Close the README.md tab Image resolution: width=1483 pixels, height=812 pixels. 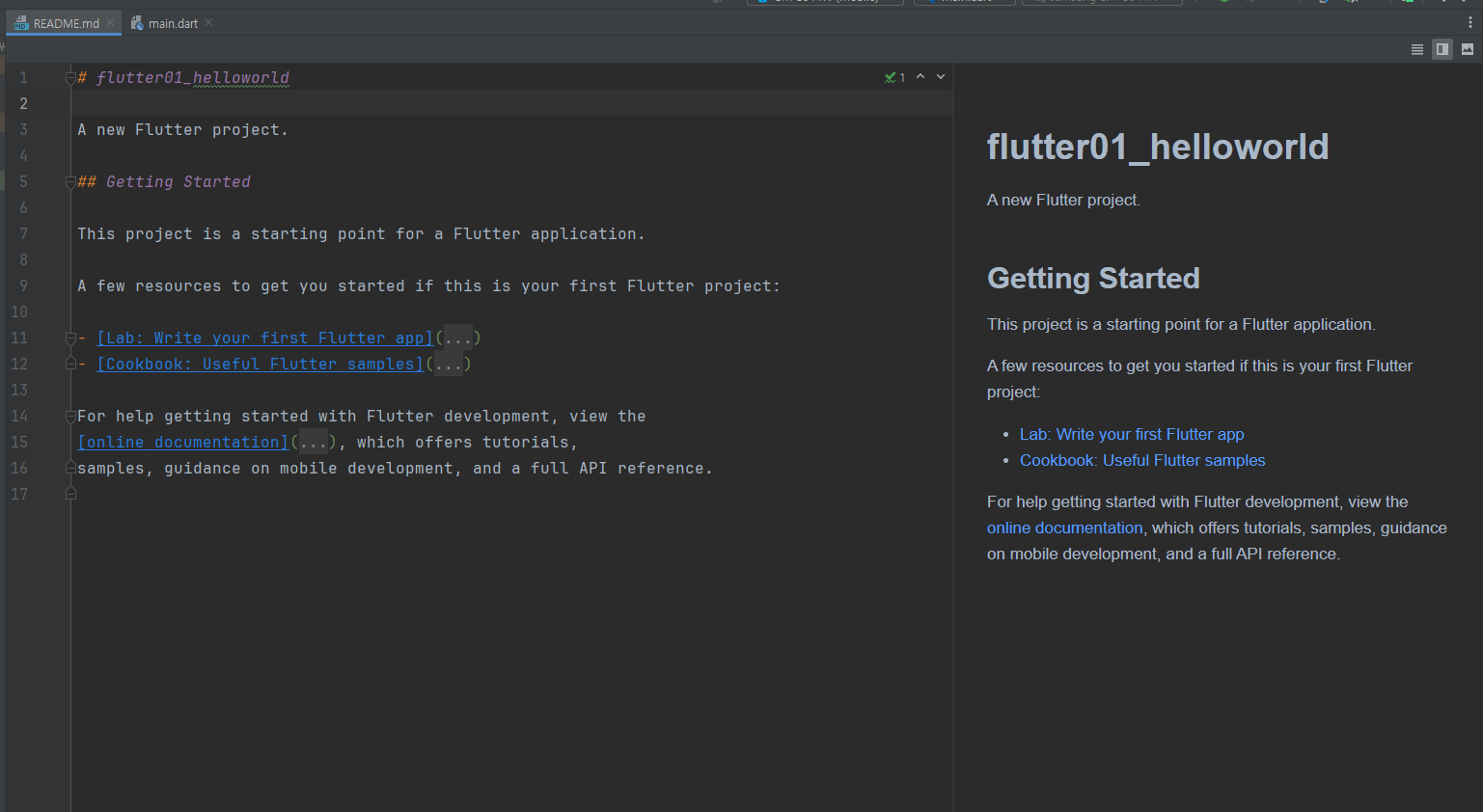[x=110, y=23]
